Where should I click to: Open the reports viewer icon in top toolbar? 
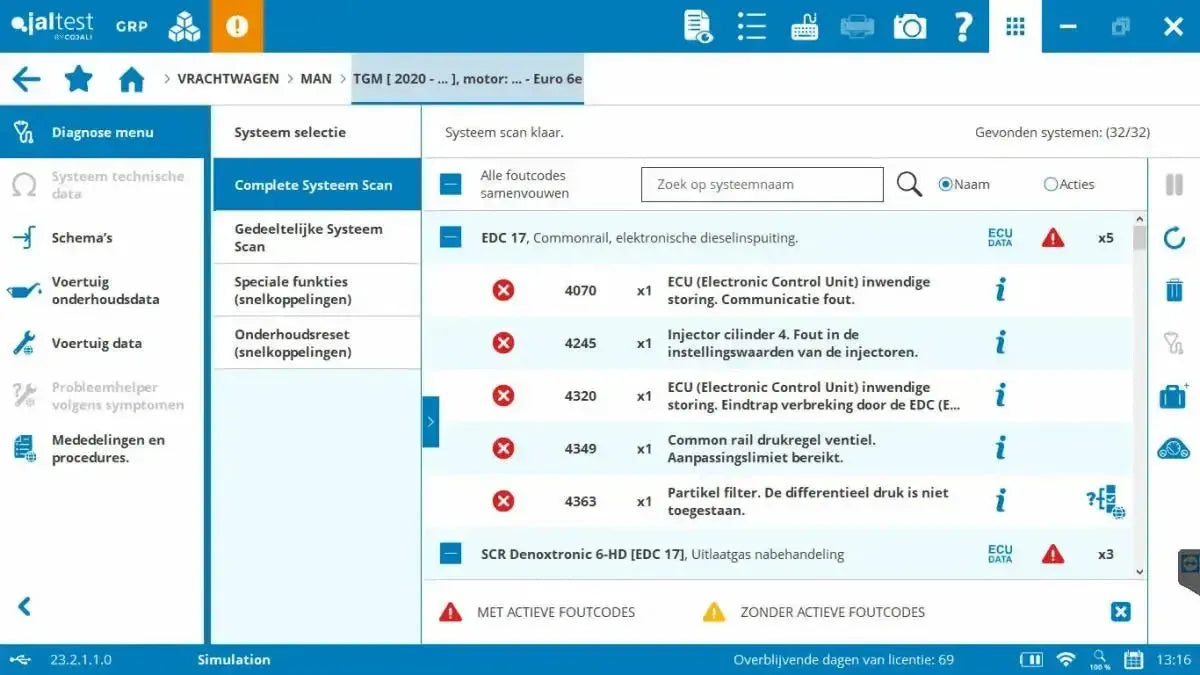[x=698, y=26]
